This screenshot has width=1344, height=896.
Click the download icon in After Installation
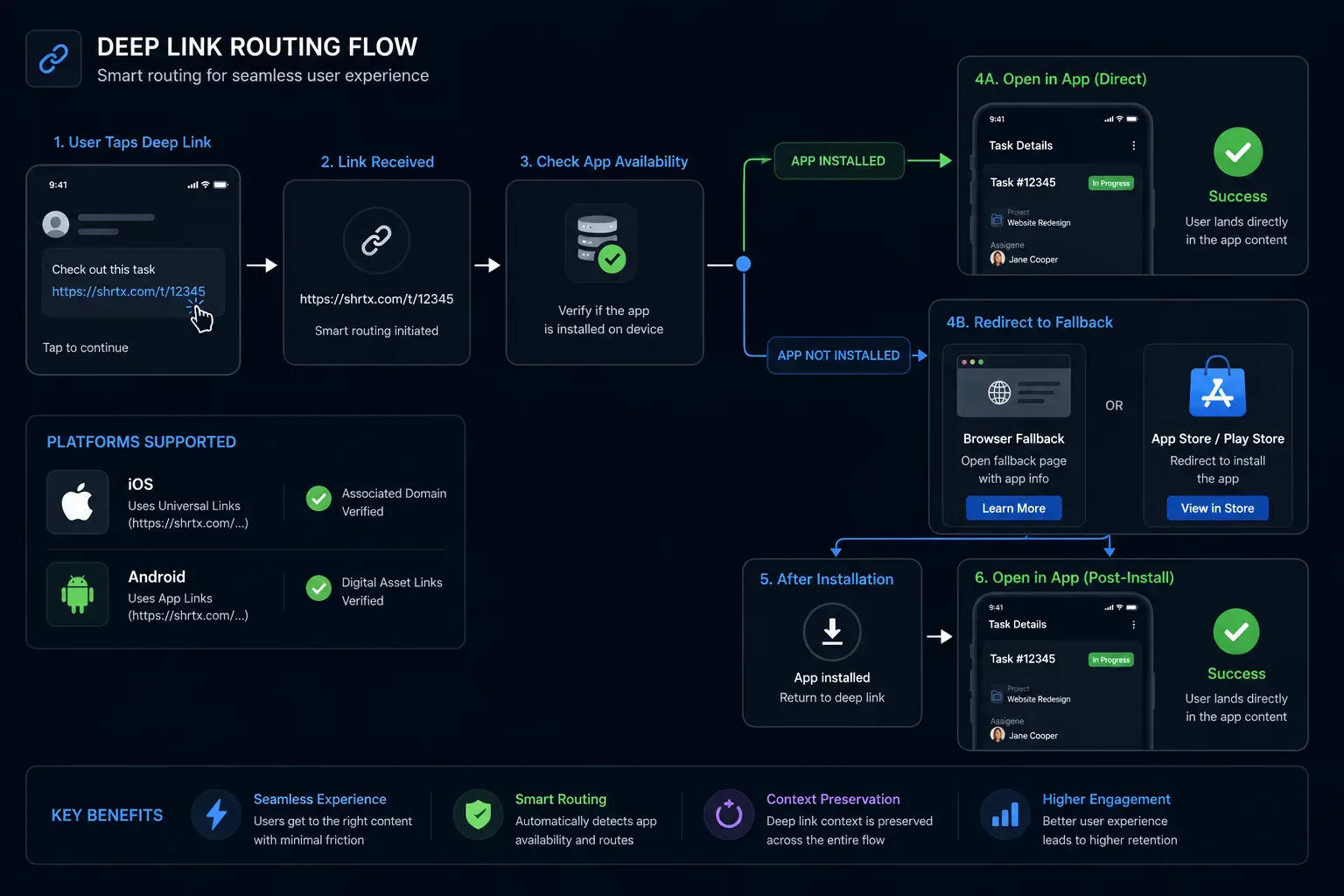832,632
